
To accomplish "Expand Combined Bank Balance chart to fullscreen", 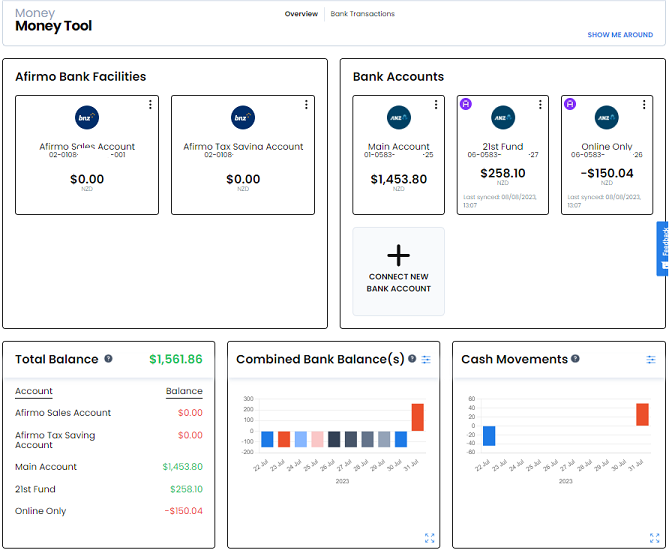I will pyautogui.click(x=430, y=538).
